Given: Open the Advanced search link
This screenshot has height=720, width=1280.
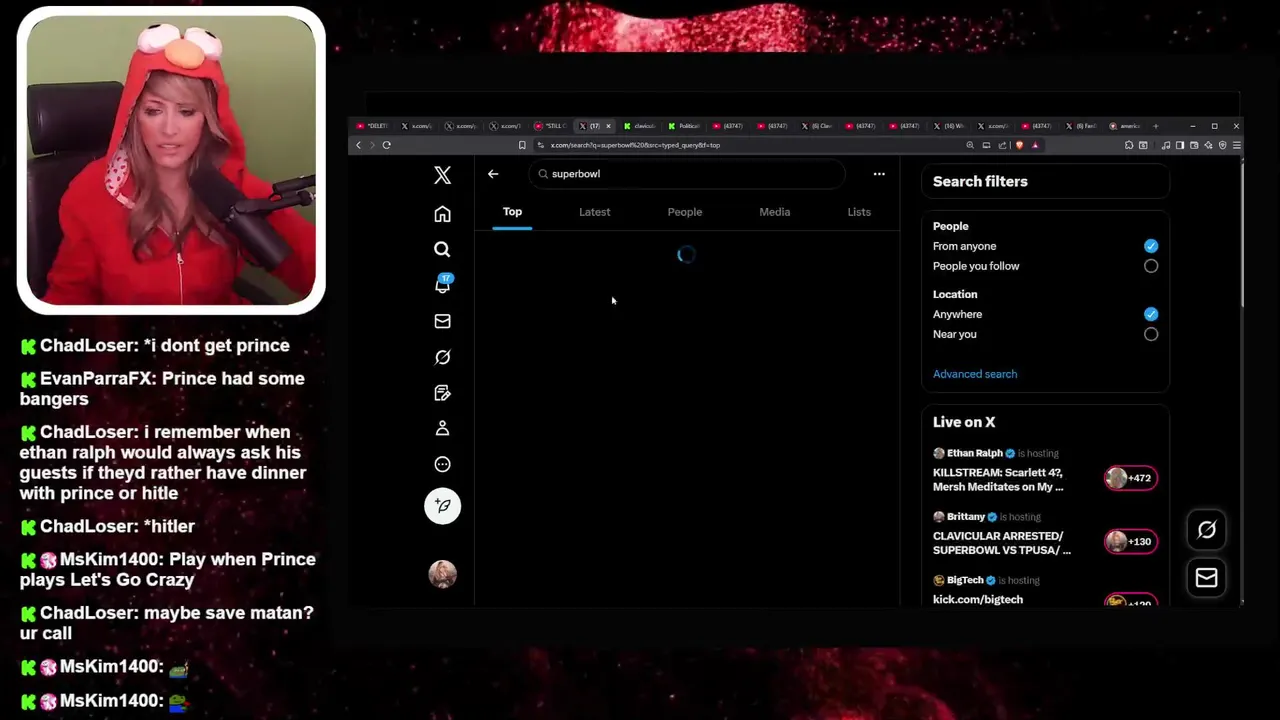Looking at the screenshot, I should [975, 374].
